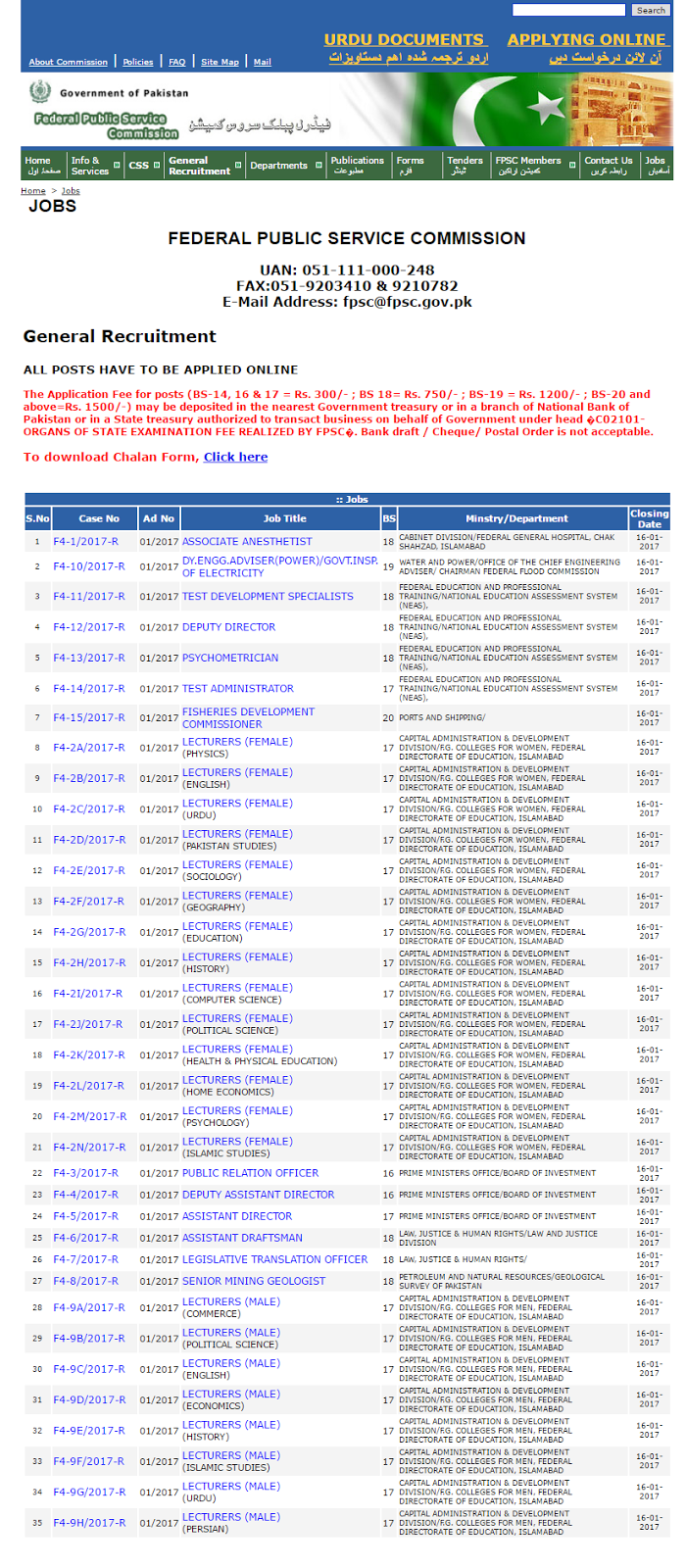Open TEST DEVELOPMENT SPECIALISTS job link
The image size is (686, 1568).
point(268,596)
